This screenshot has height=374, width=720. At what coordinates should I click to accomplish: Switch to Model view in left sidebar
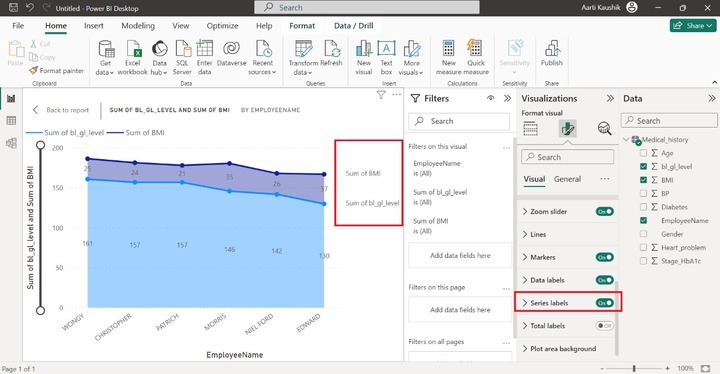coord(11,143)
